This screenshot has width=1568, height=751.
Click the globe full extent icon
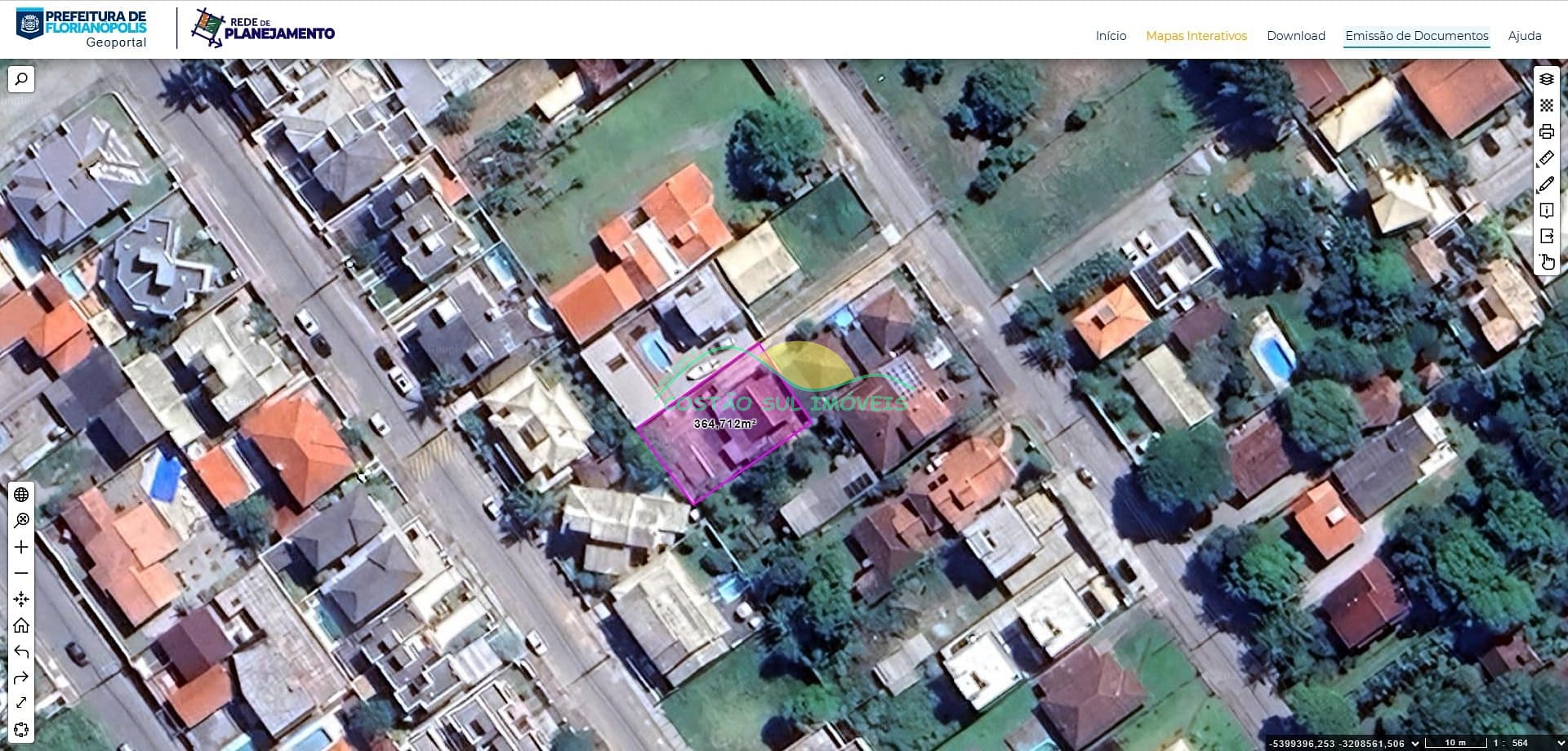click(x=21, y=495)
